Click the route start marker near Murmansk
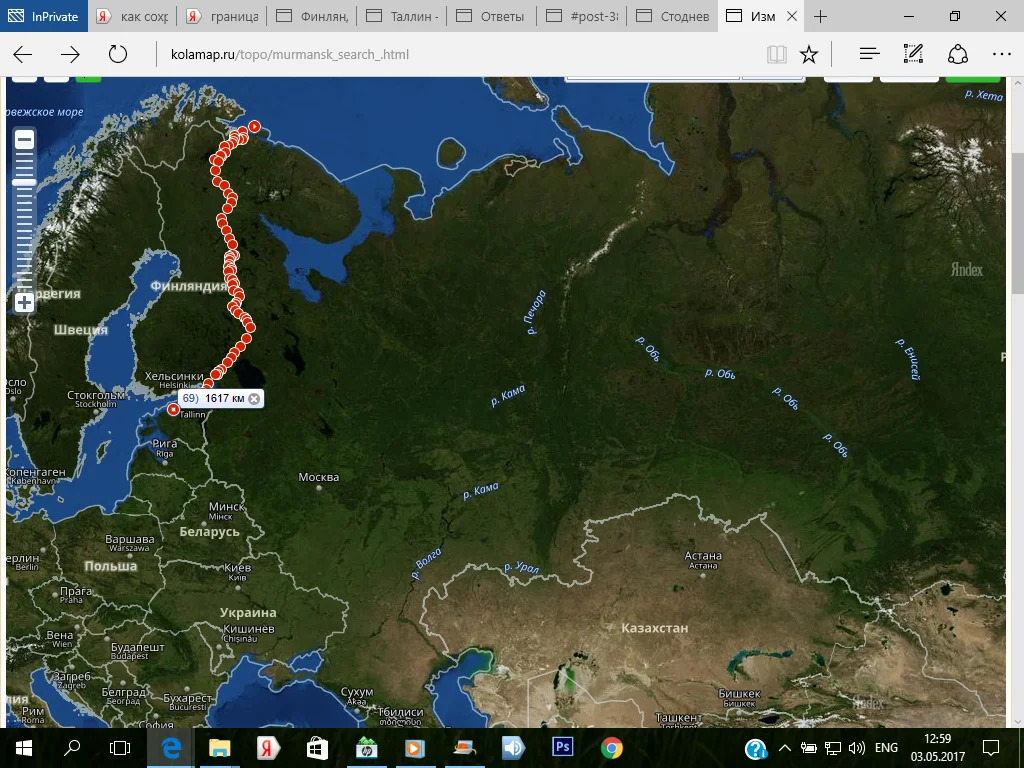 pos(254,126)
